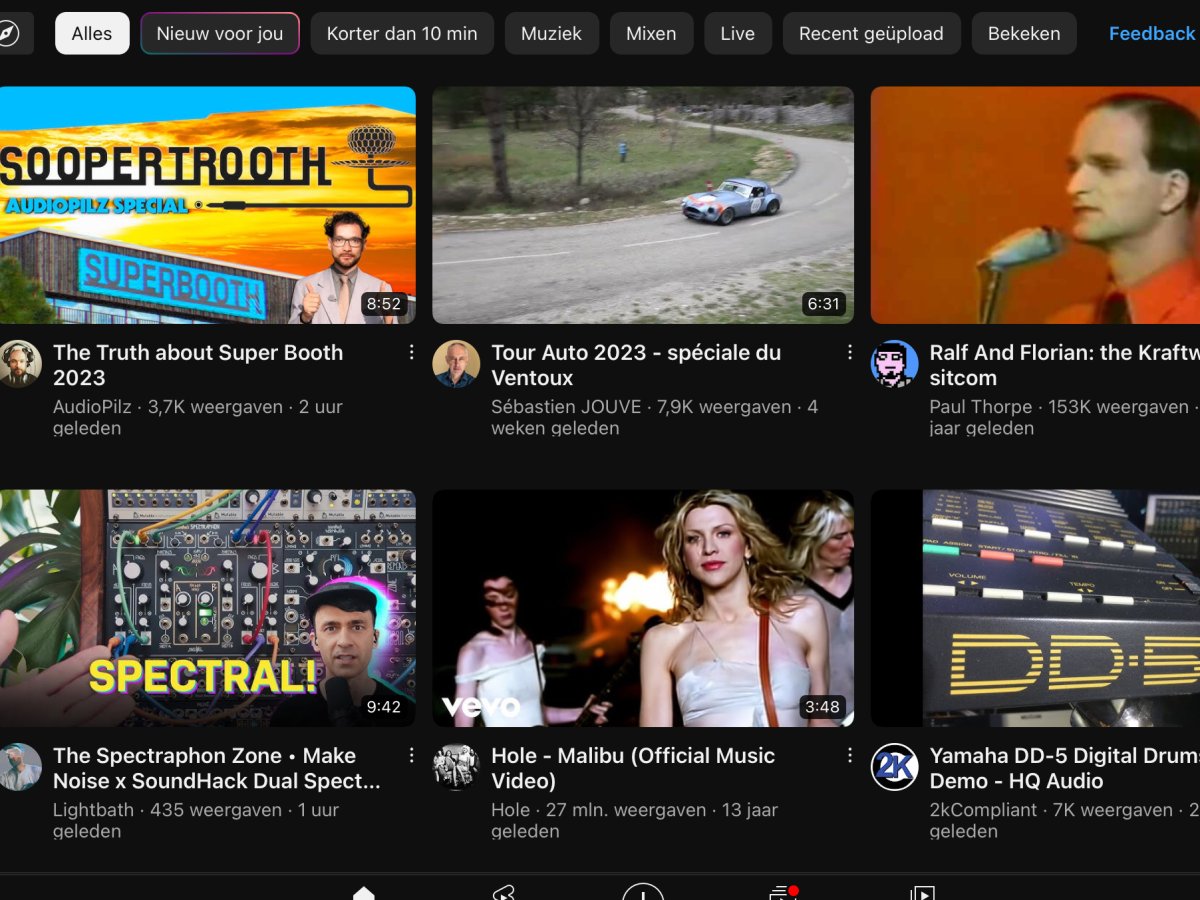Select the Bekeken filter chip
Image resolution: width=1200 pixels, height=900 pixels.
click(1024, 33)
